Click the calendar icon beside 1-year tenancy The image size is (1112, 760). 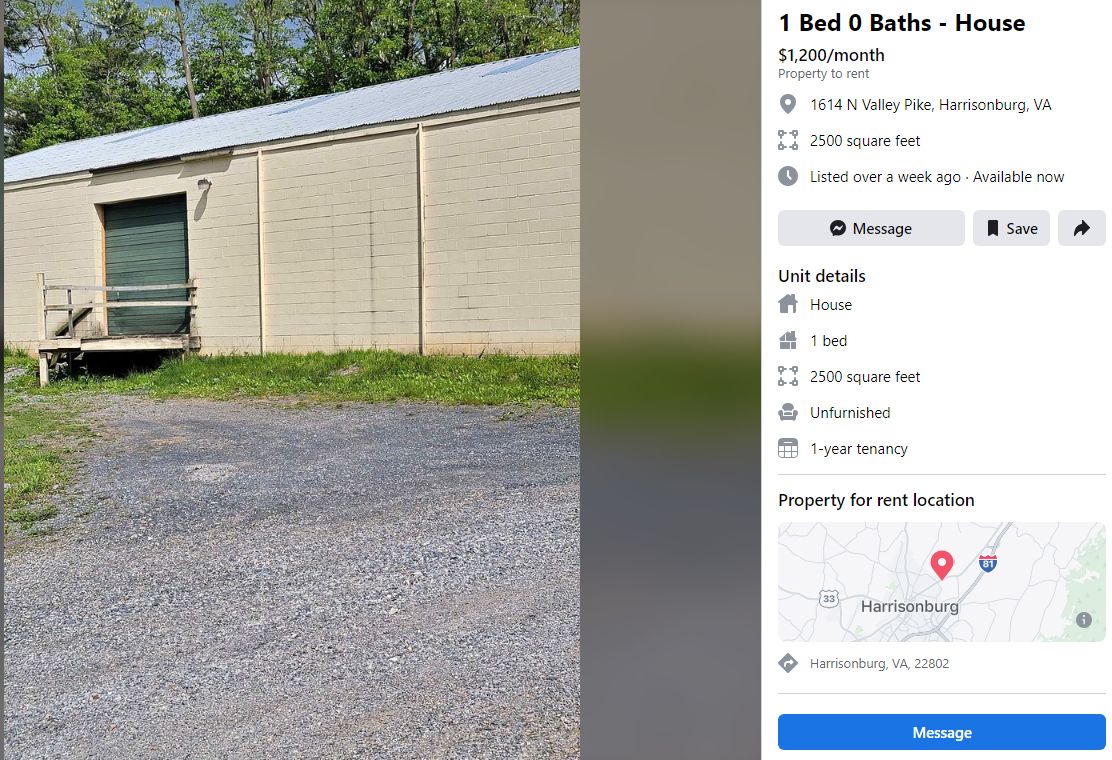787,448
